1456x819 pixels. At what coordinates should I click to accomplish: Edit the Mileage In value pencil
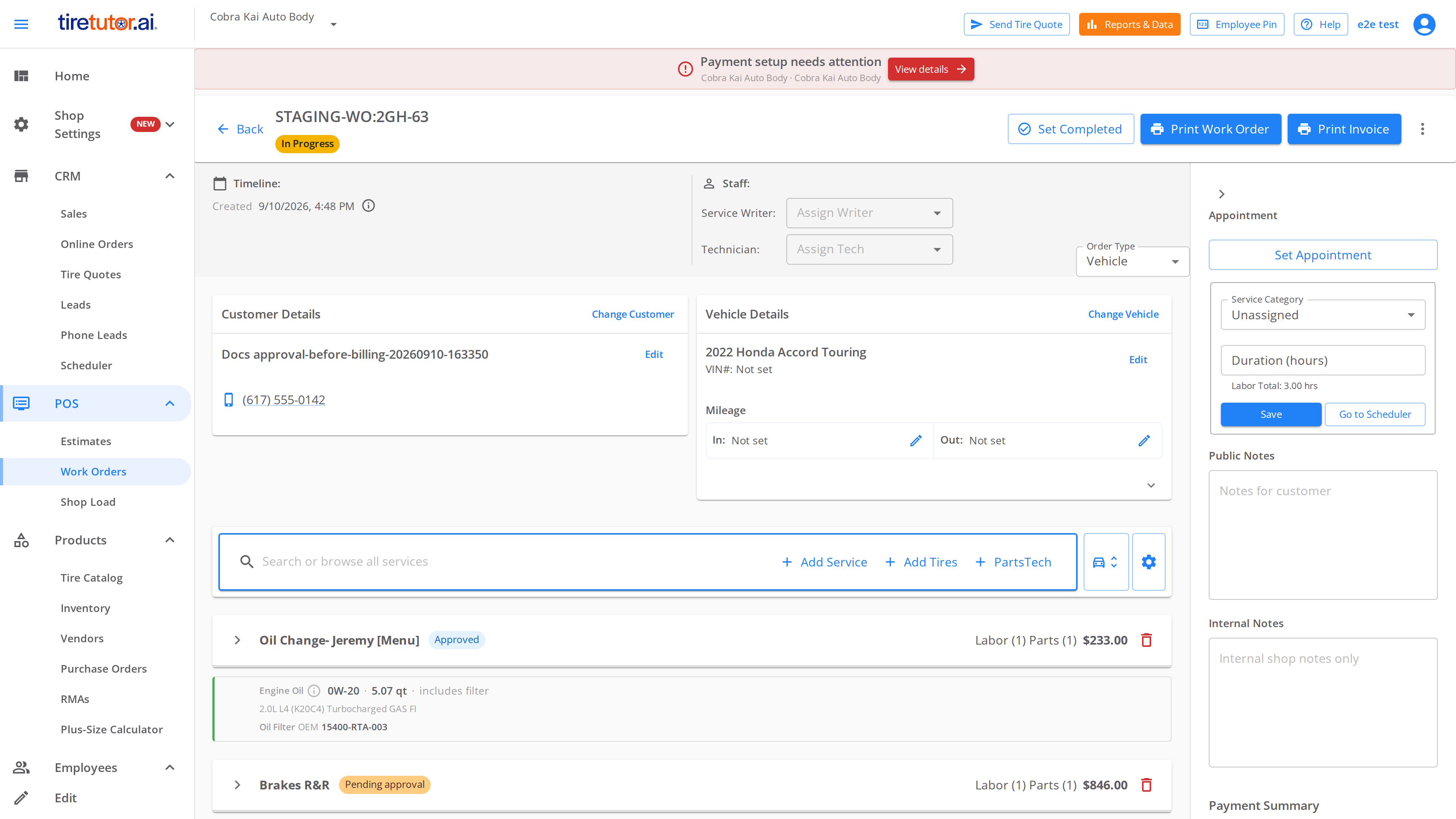point(916,440)
